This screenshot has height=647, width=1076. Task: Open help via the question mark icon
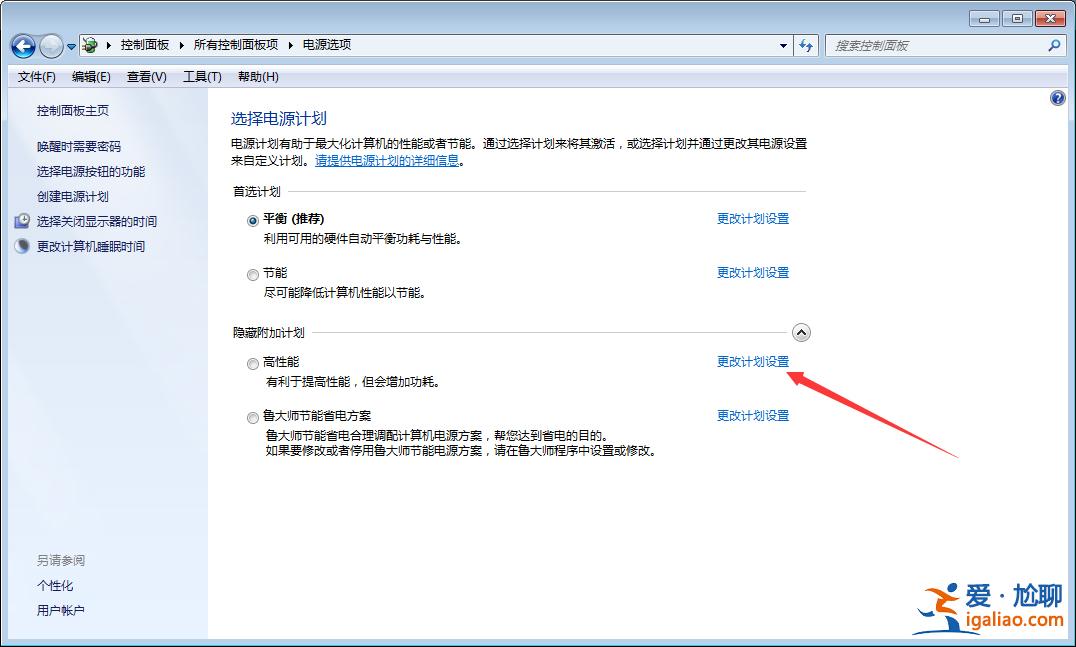click(1057, 97)
